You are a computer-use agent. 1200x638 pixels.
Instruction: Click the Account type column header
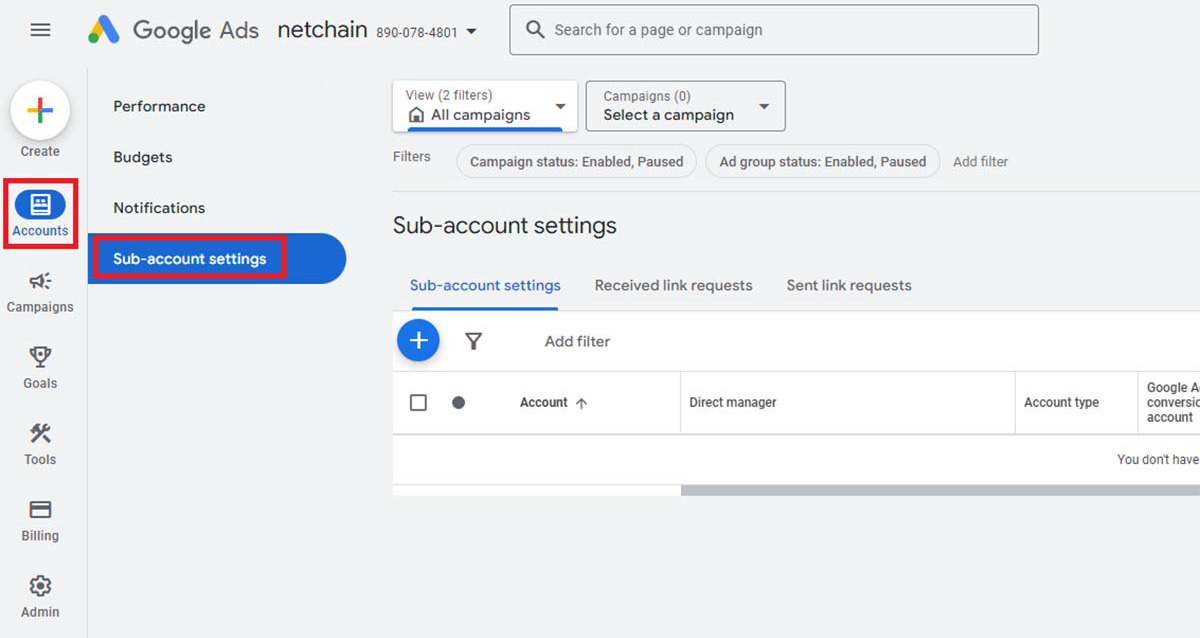(1061, 403)
